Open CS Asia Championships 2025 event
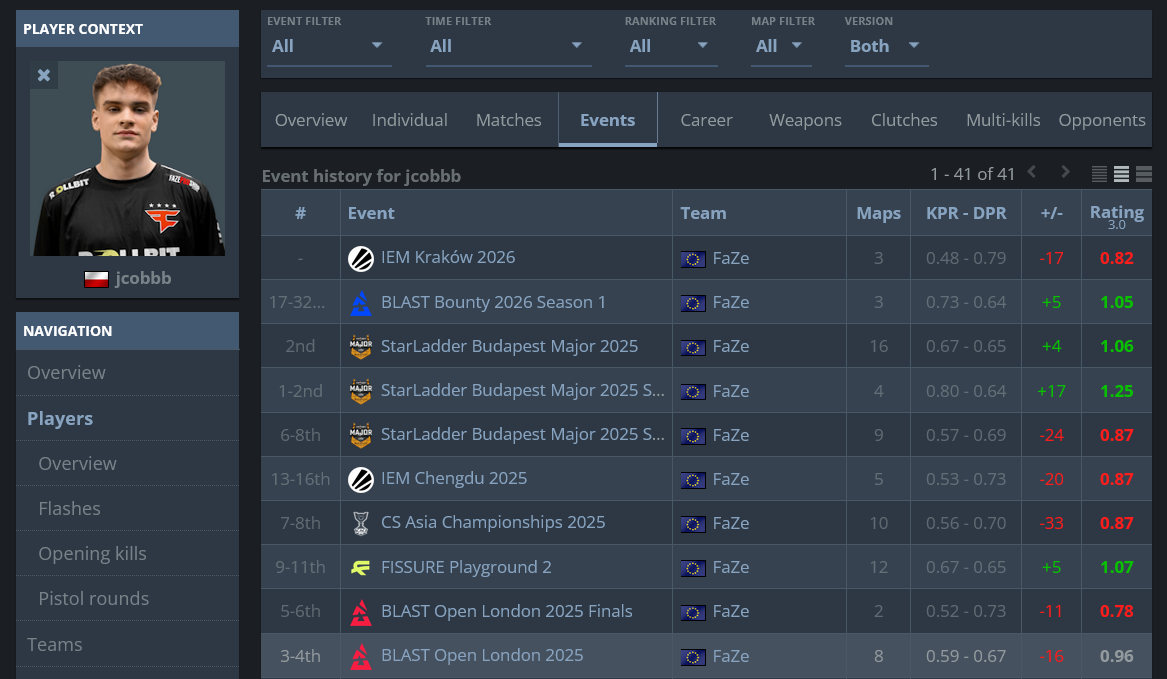Screen dimensions: 1167x679 tap(493, 522)
